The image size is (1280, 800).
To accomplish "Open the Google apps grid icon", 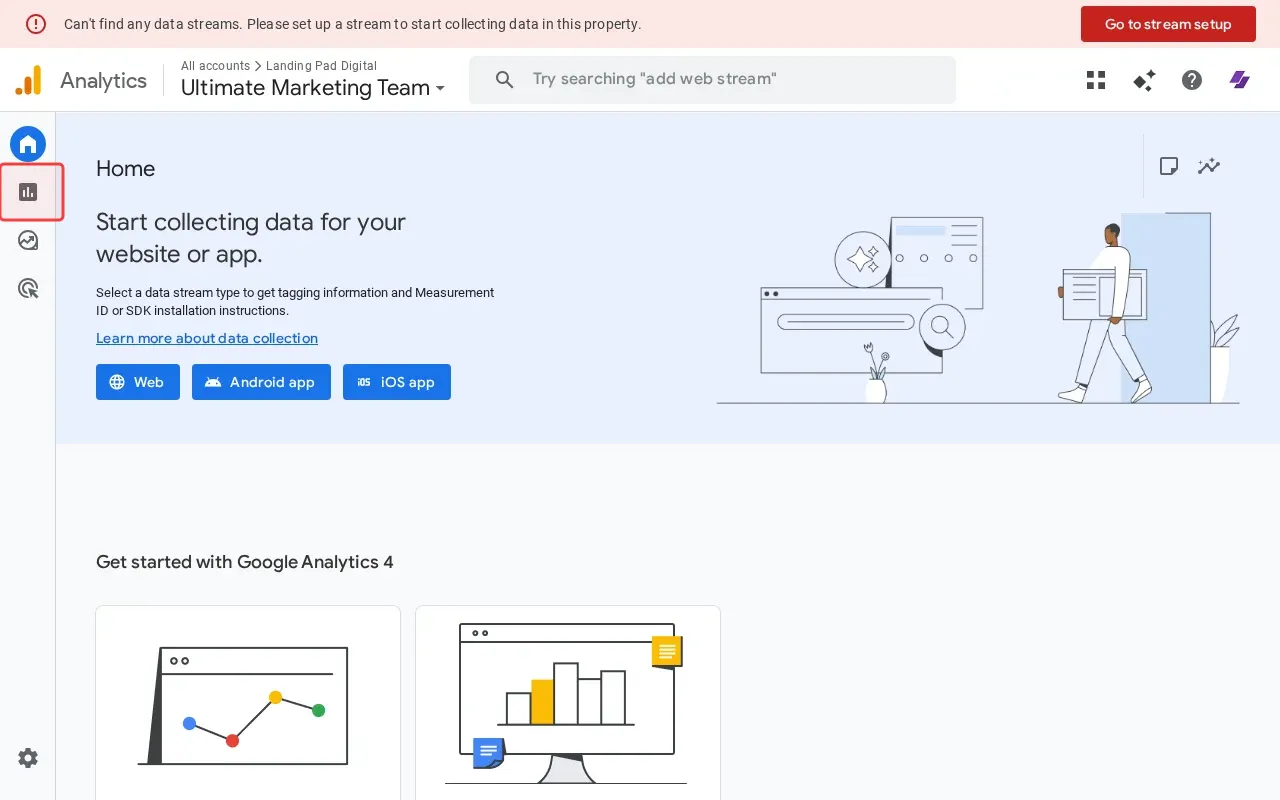I will (1096, 80).
